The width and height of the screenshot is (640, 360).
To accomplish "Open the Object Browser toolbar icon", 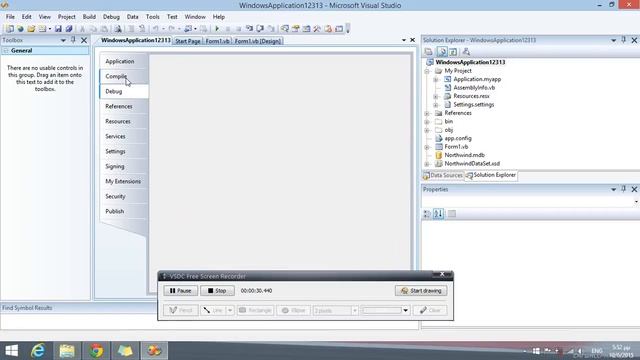I will click(x=306, y=29).
